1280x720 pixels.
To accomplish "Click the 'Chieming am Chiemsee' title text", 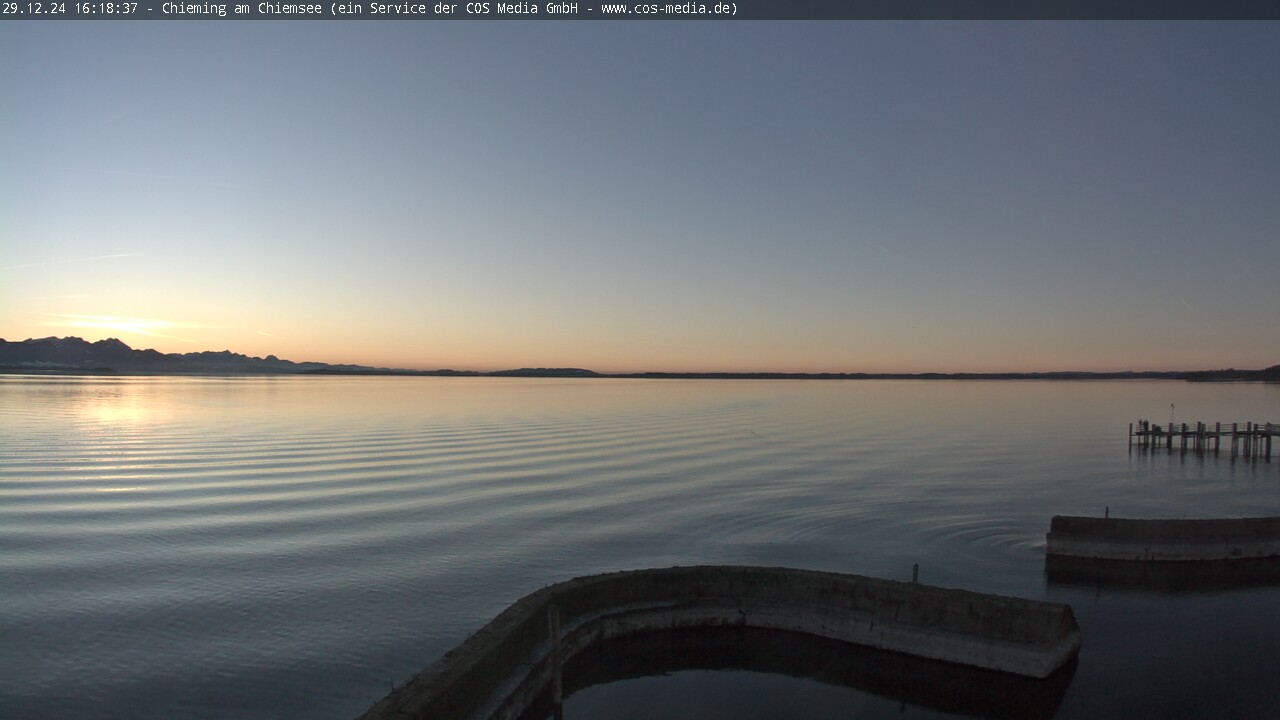I will coord(242,9).
